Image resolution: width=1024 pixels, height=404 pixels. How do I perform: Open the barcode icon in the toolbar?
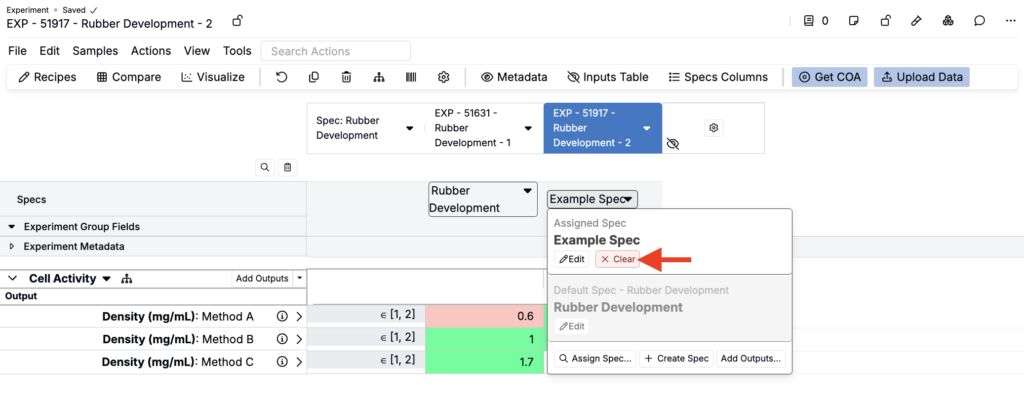pos(411,77)
